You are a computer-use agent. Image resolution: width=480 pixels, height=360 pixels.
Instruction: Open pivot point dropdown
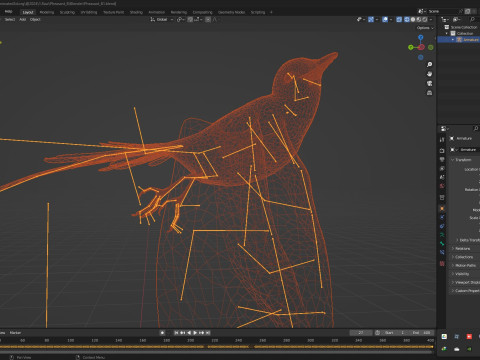point(180,20)
